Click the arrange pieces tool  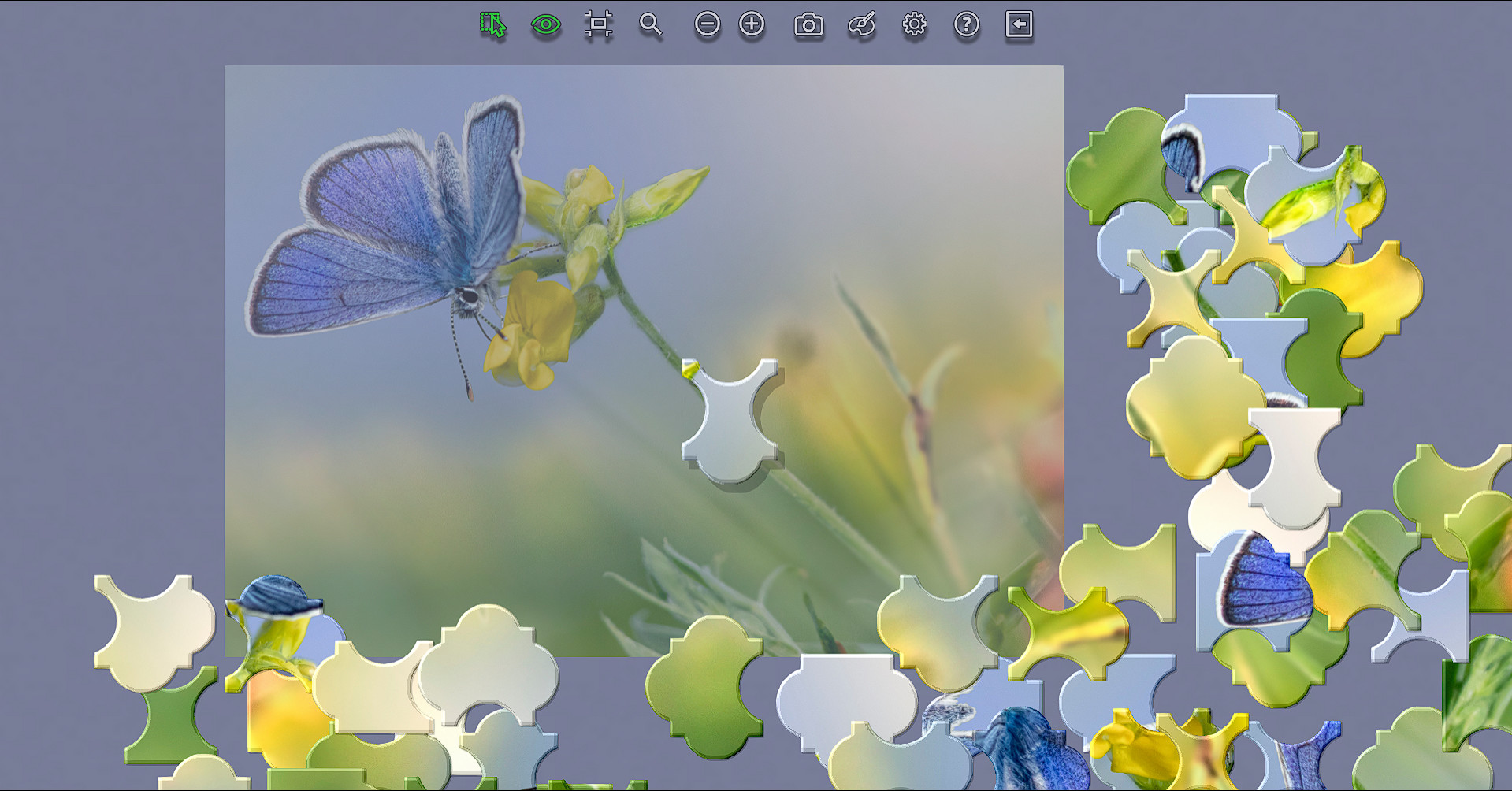click(x=598, y=24)
